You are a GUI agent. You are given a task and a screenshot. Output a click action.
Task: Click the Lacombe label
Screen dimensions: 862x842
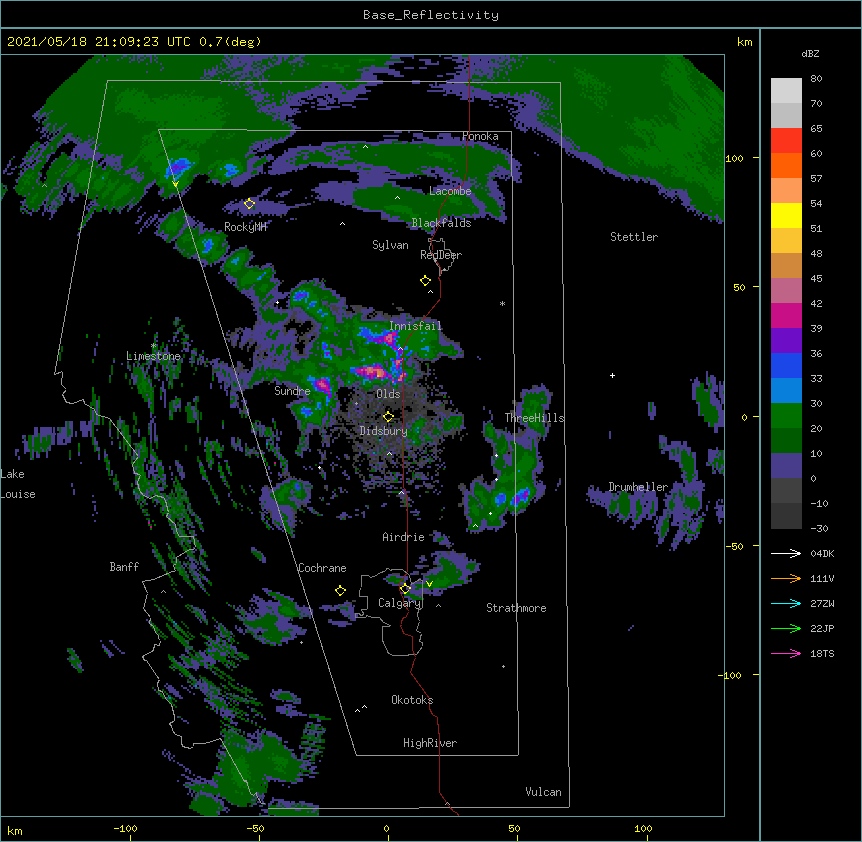(x=450, y=191)
